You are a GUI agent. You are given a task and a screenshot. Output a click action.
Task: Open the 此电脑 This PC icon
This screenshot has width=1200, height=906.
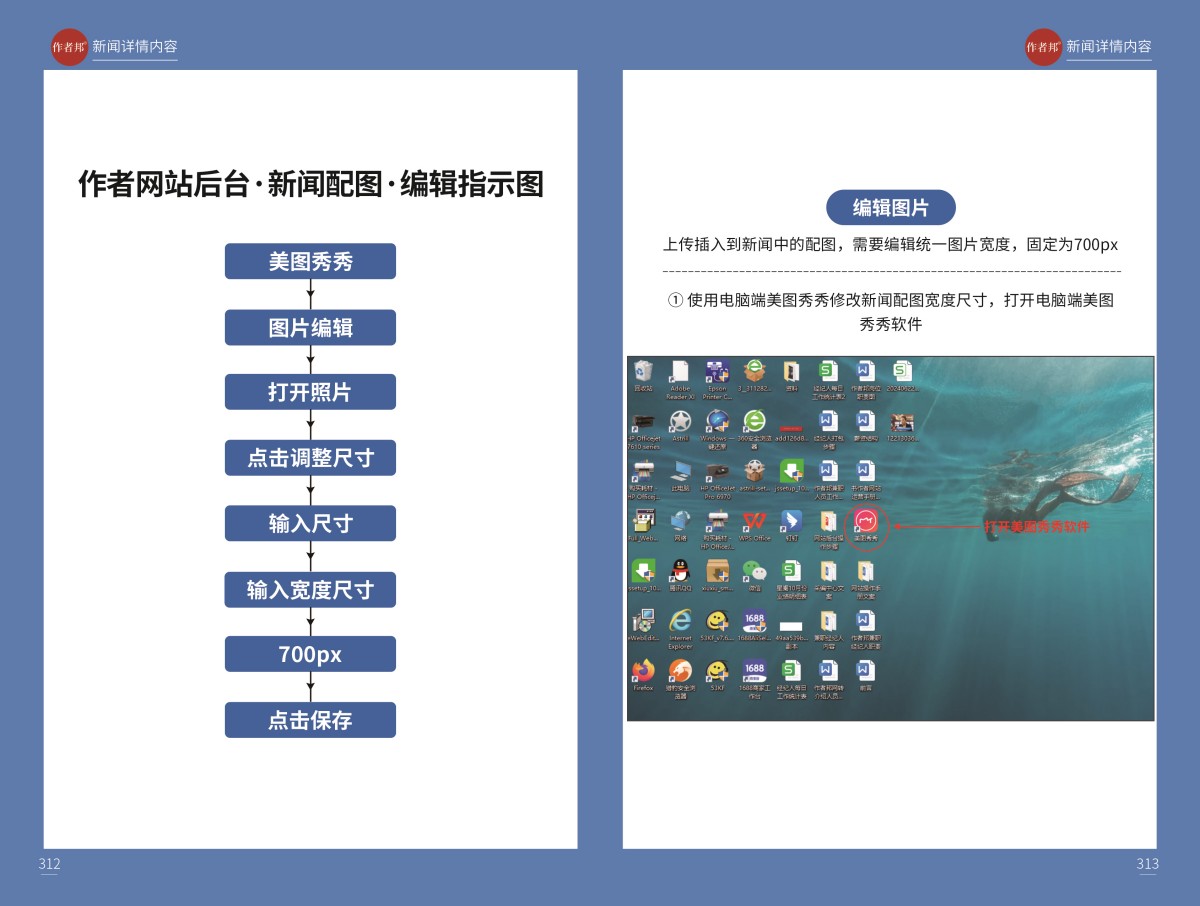pyautogui.click(x=680, y=471)
